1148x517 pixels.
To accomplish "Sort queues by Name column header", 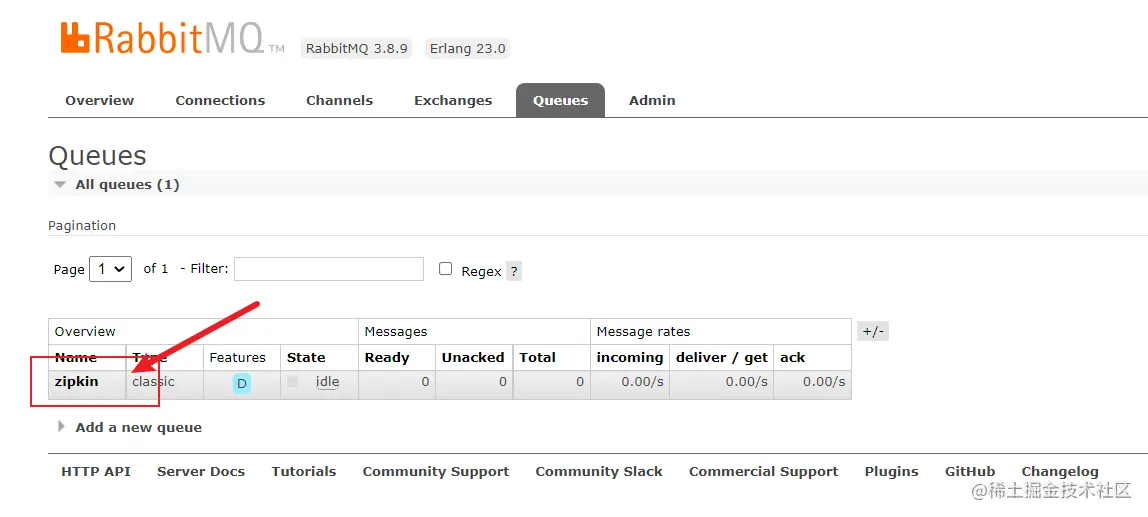I will (x=76, y=357).
